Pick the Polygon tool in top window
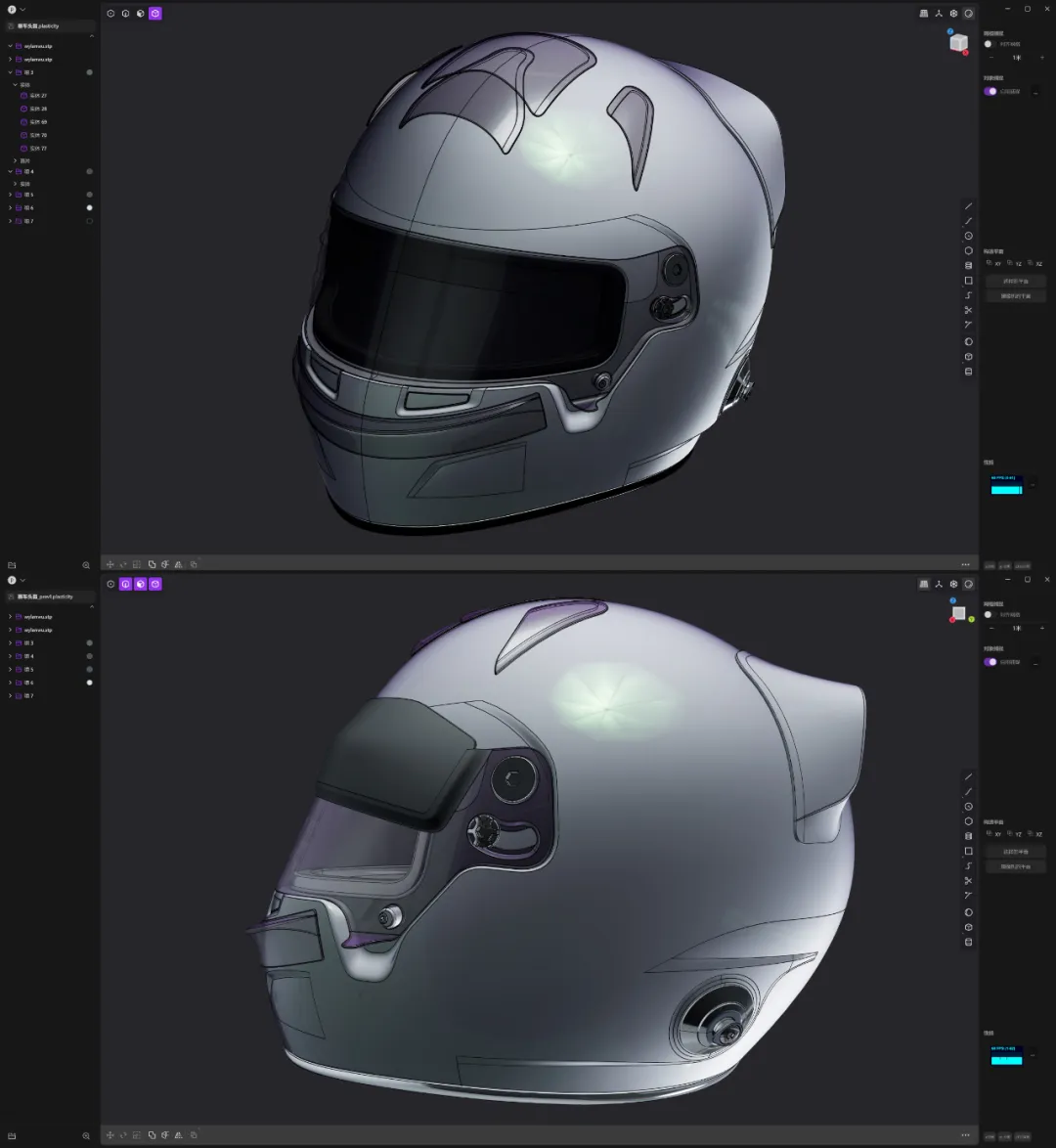The height and width of the screenshot is (1148, 1056). pos(968,250)
